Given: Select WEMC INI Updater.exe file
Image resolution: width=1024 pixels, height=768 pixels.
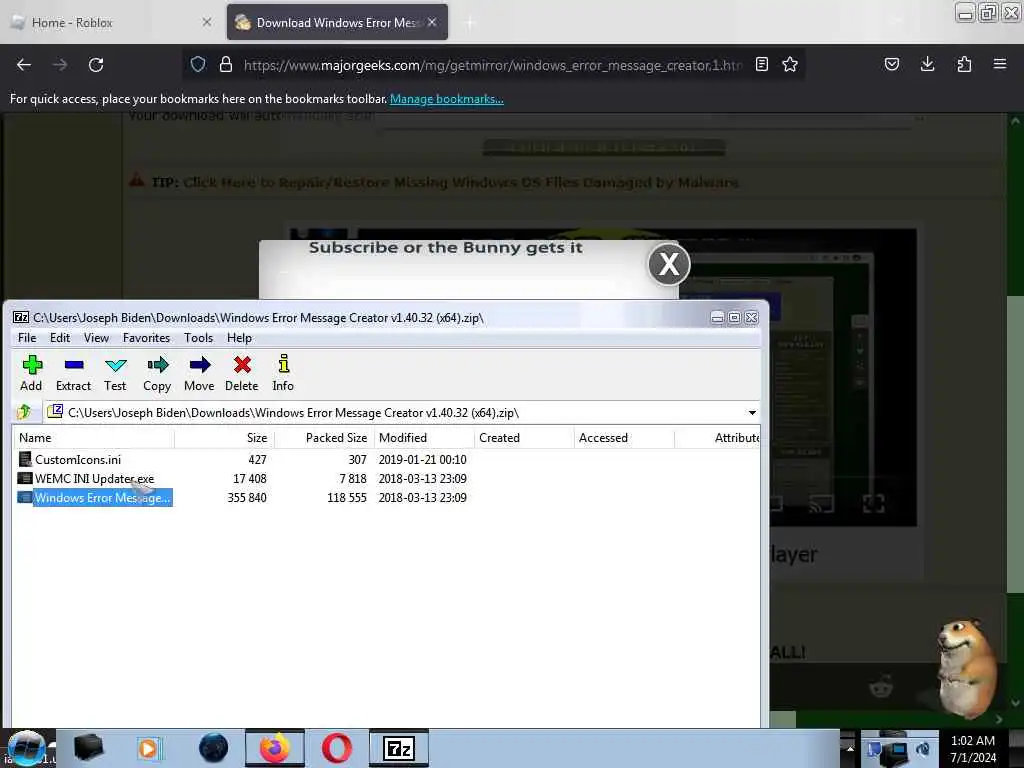Looking at the screenshot, I should (94, 479).
